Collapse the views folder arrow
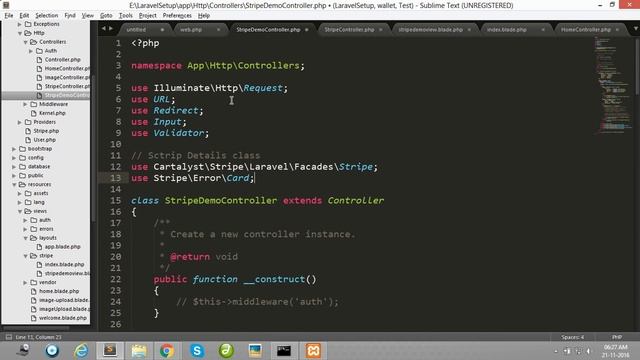The image size is (640, 360). tap(20, 211)
